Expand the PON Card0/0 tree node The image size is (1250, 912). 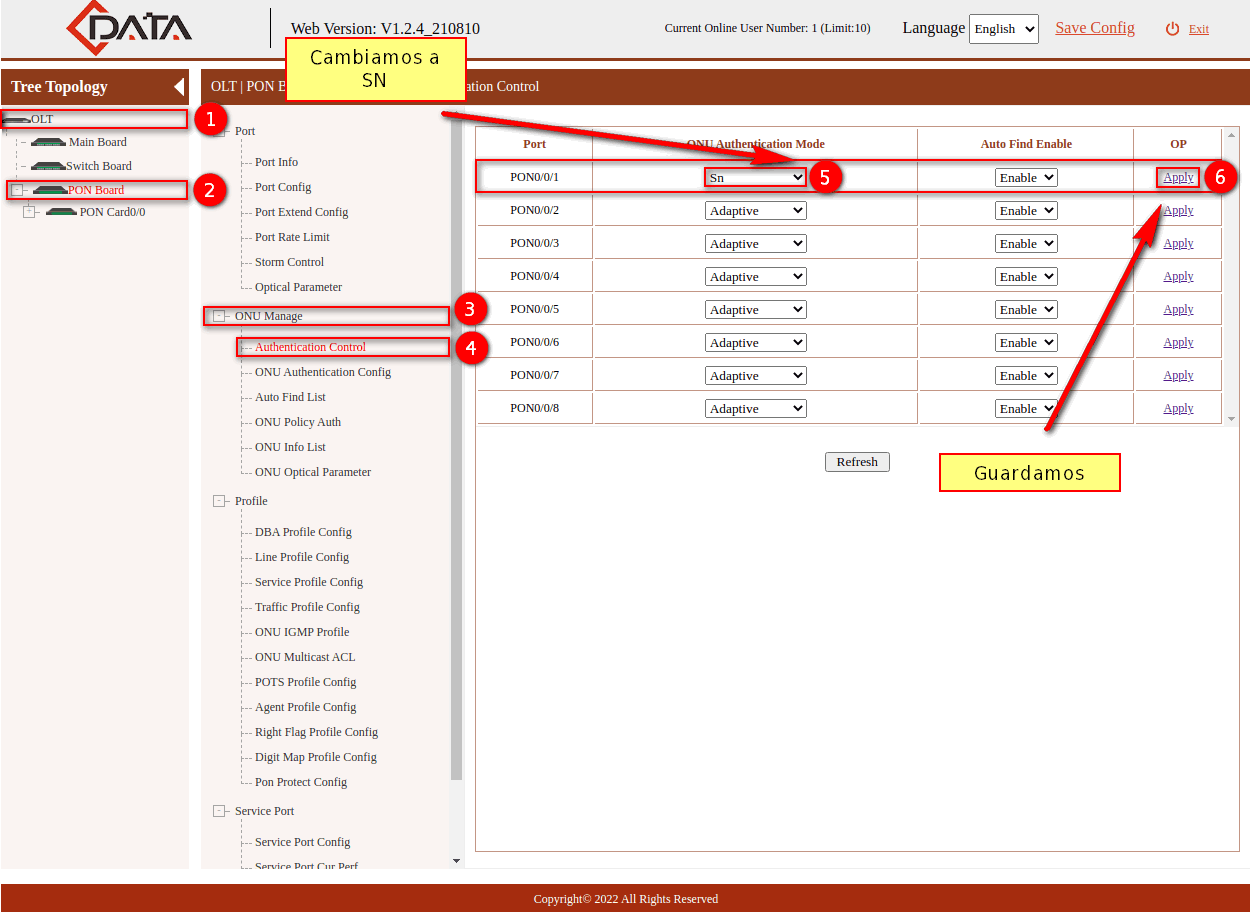(29, 212)
